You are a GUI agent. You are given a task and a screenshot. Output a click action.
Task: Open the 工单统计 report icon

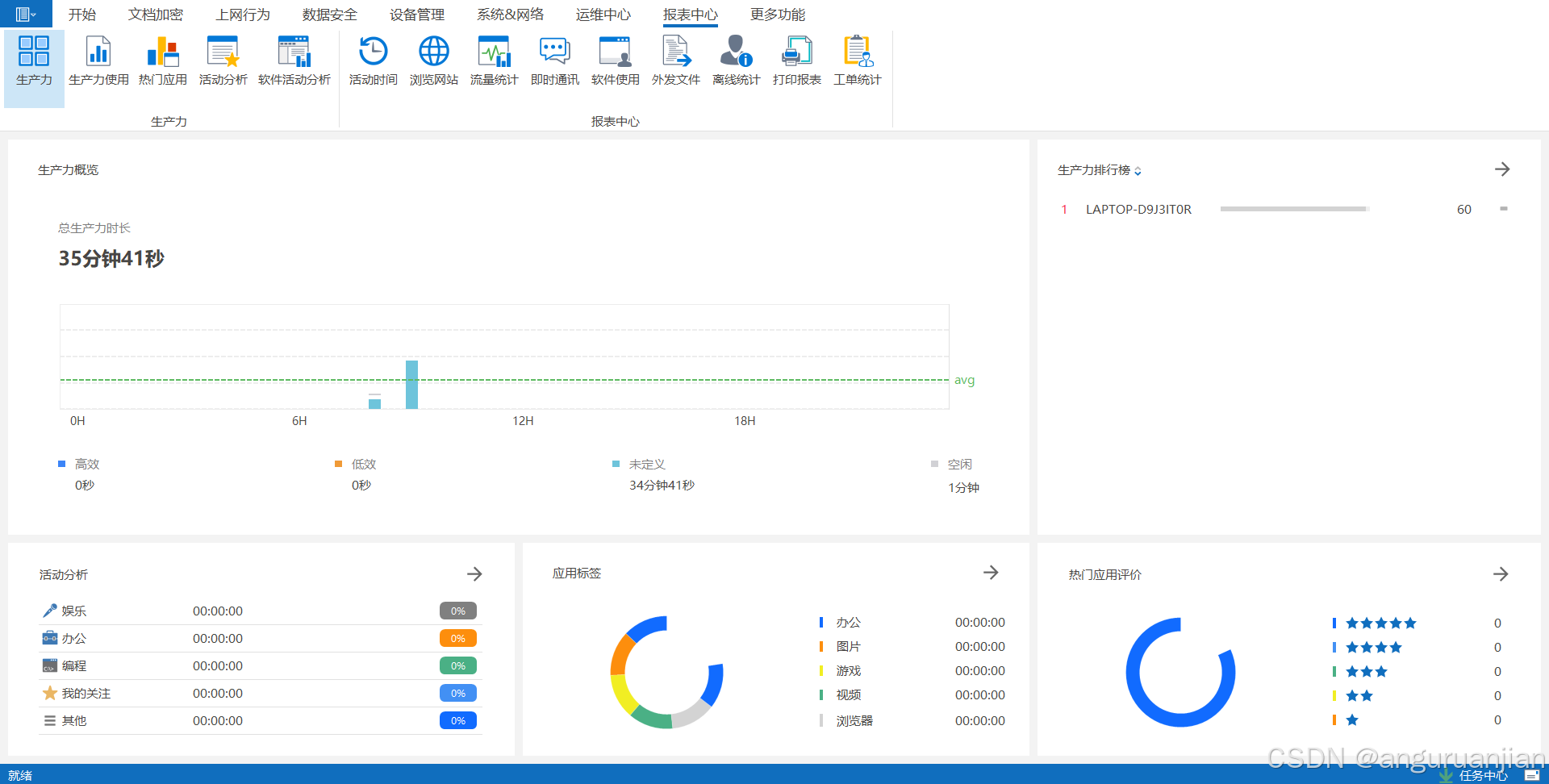point(858,62)
